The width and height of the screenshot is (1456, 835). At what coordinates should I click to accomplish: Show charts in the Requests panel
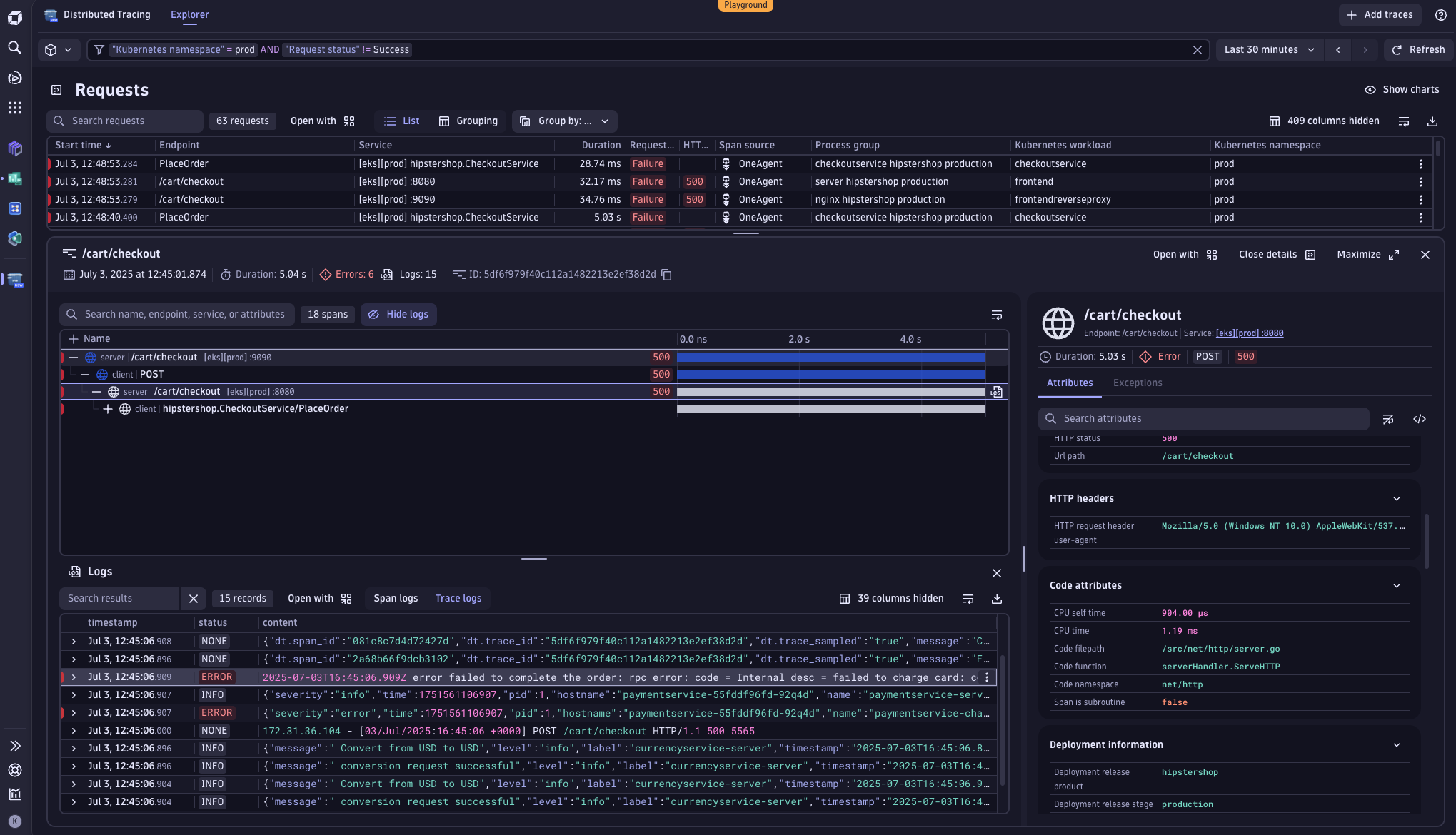(x=1402, y=89)
